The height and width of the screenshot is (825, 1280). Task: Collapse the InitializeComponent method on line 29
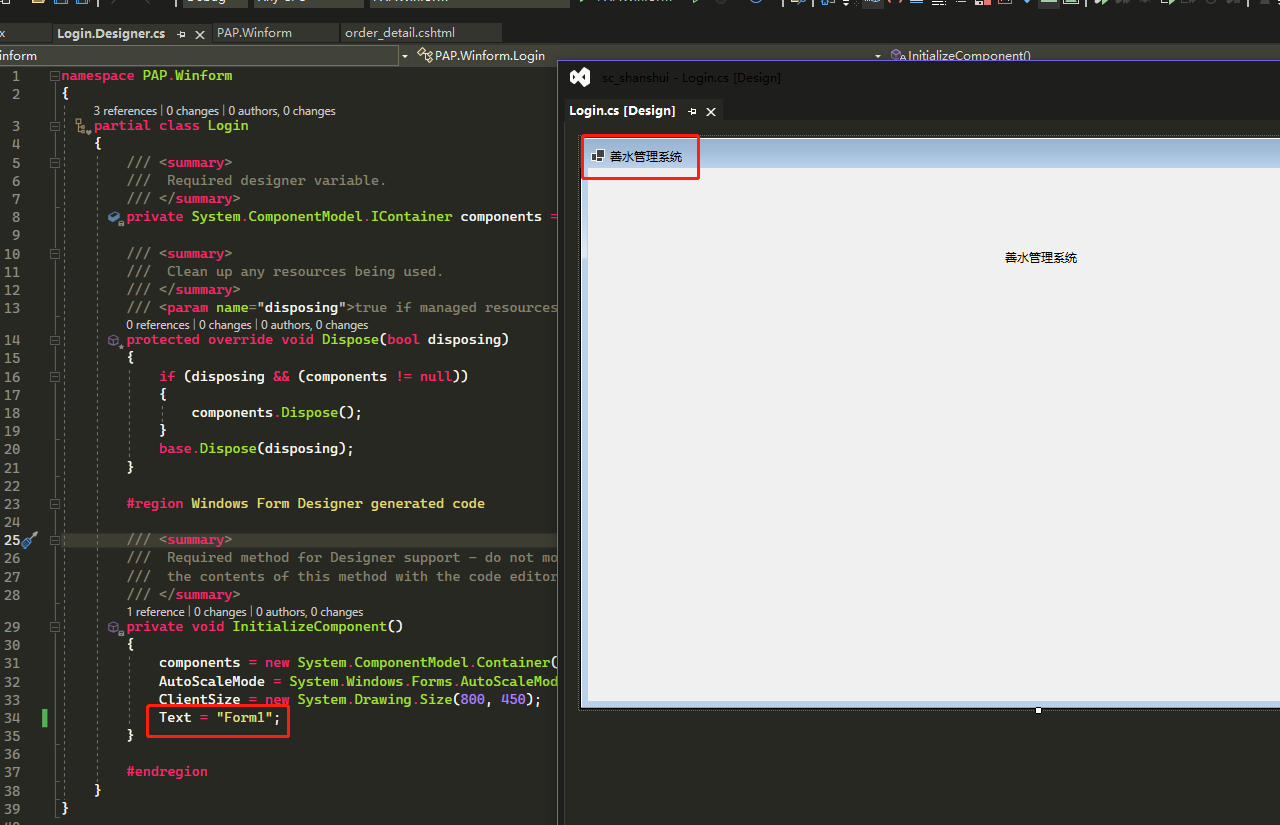point(55,627)
